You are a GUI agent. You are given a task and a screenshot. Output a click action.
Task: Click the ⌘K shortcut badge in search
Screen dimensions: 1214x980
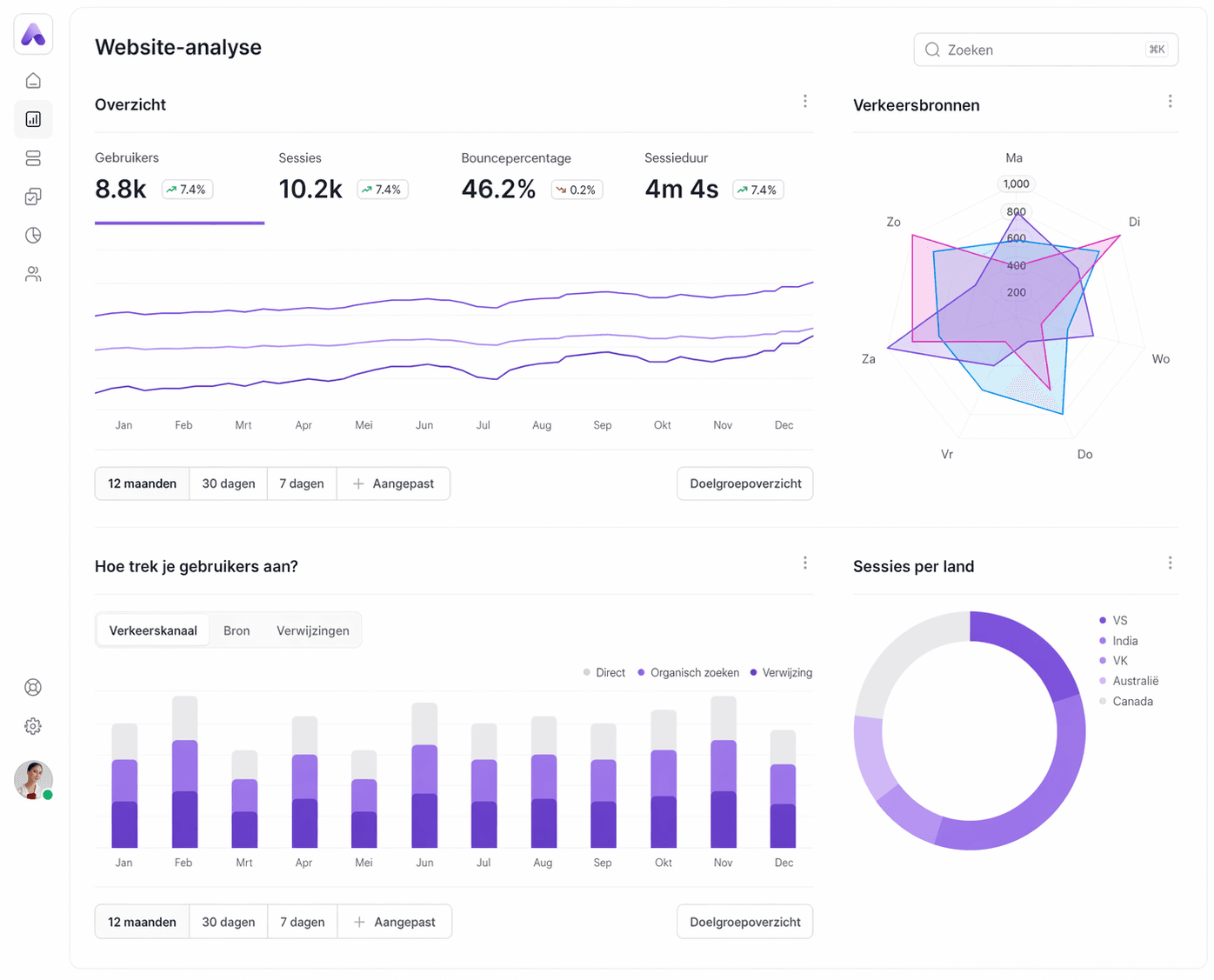[1157, 50]
